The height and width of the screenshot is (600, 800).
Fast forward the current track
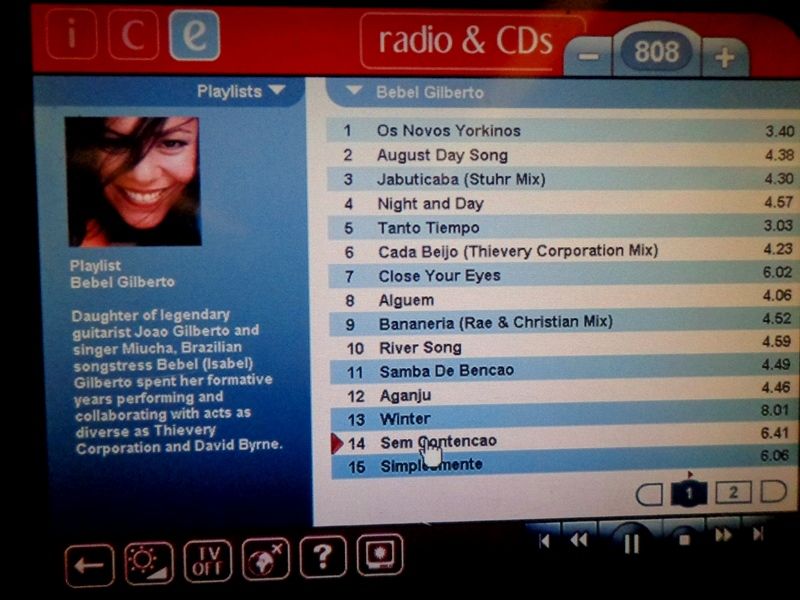point(723,535)
